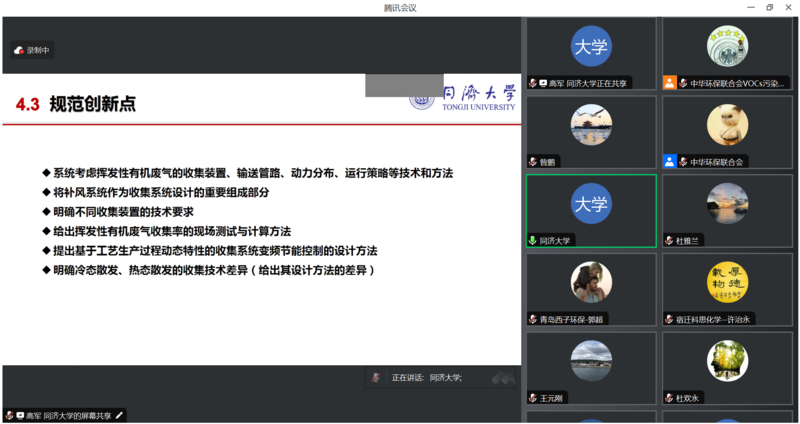This screenshot has width=800, height=424.
Task: Click 腾讯会议 window title text
Action: click(x=400, y=8)
